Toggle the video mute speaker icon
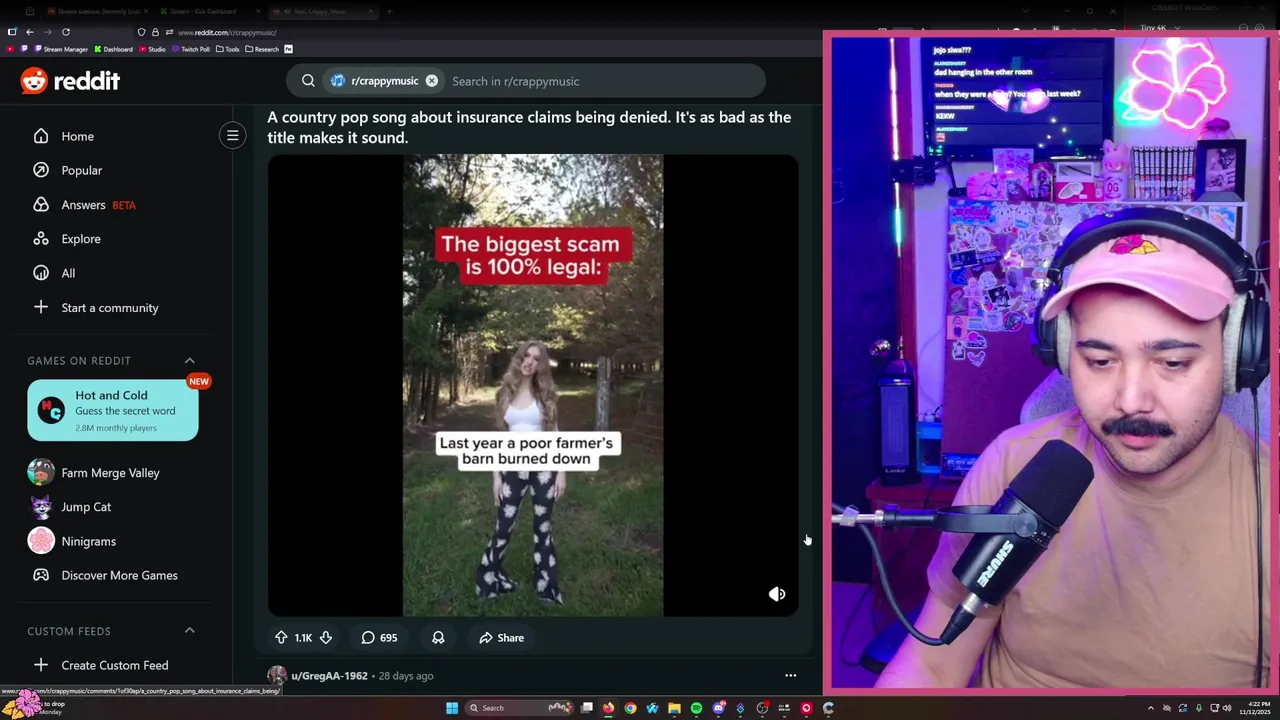The image size is (1280, 720). [777, 594]
